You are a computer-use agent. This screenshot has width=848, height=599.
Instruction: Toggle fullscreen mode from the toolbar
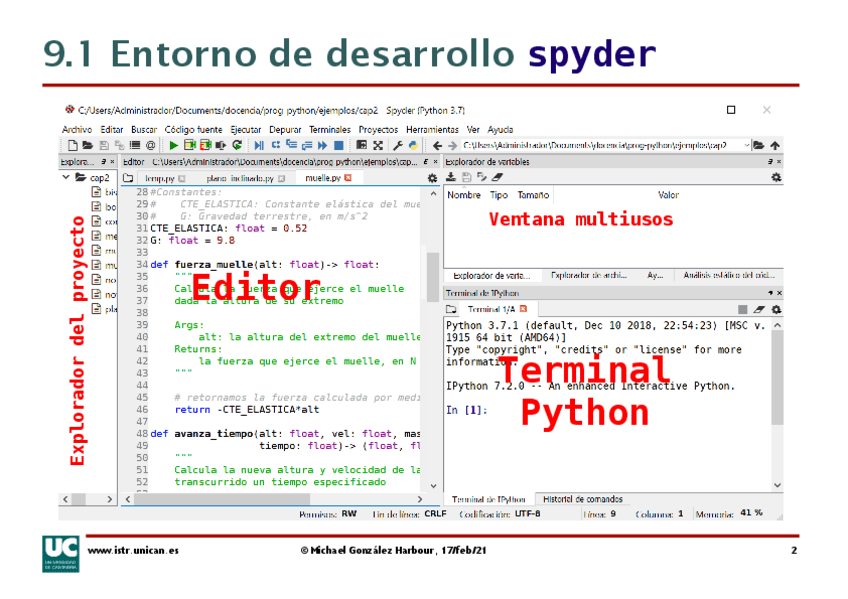378,145
